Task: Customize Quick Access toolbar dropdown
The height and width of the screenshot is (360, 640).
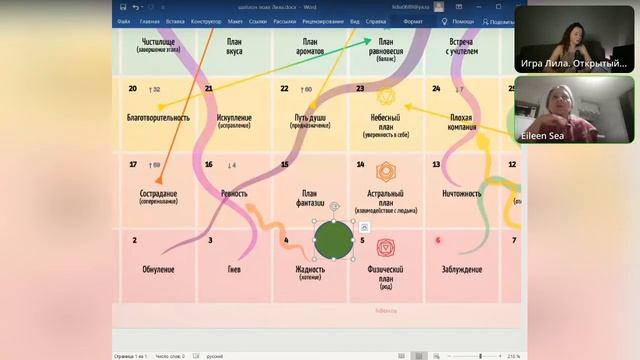Action: pyautogui.click(x=162, y=7)
